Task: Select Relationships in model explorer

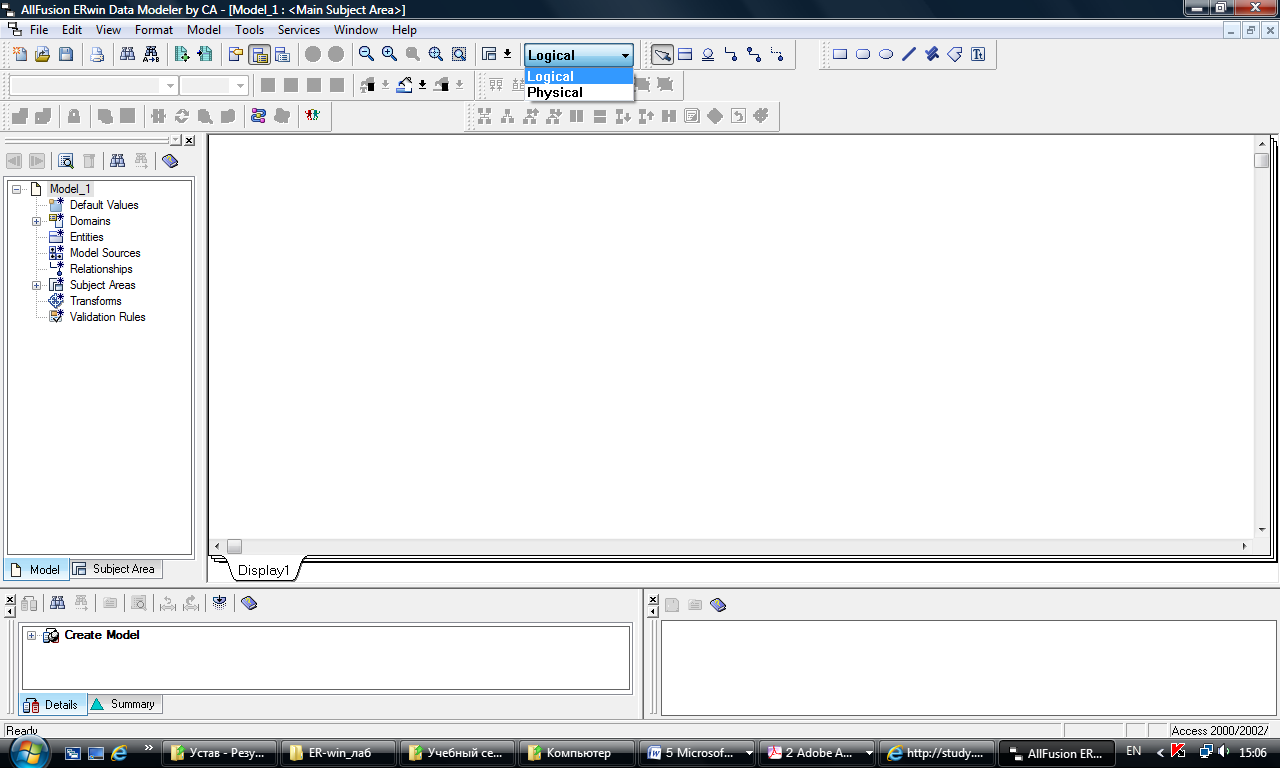Action: (x=101, y=269)
